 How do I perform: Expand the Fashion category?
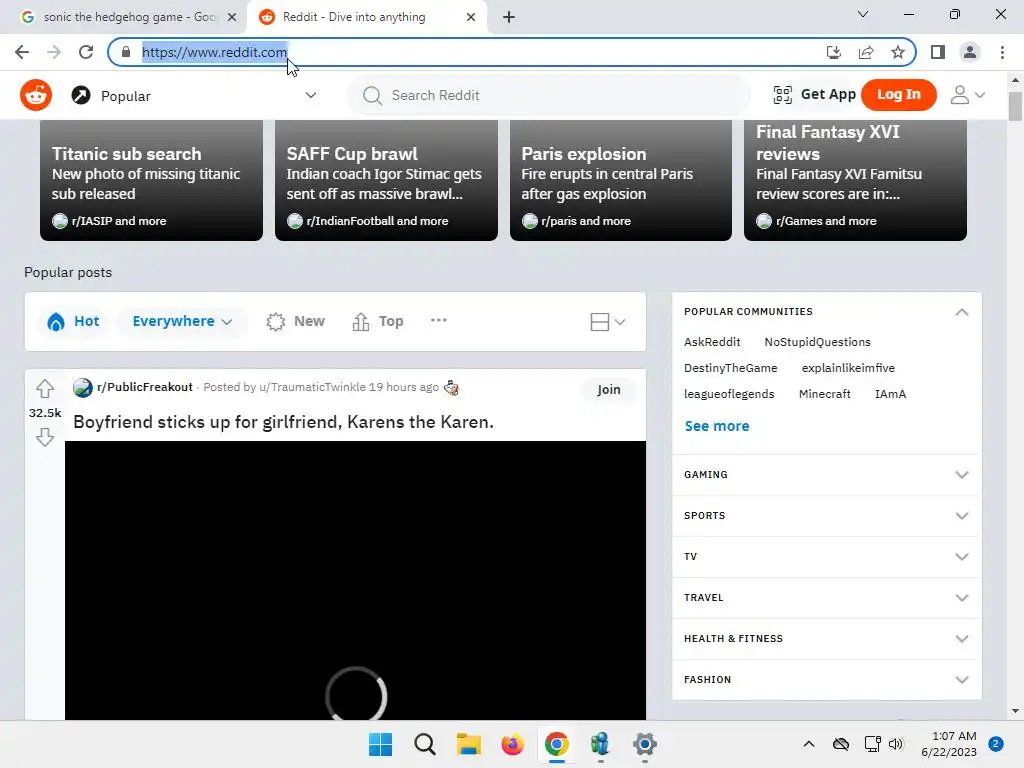962,680
